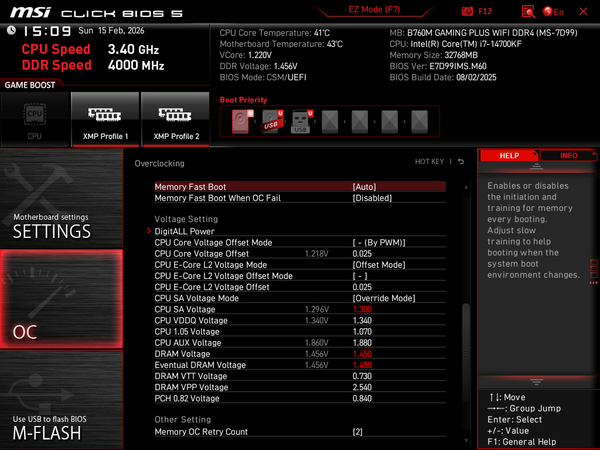Viewport: 600px width, 450px height.
Task: Open the BIOS search magnifier icon
Action: pyautogui.click(x=528, y=11)
